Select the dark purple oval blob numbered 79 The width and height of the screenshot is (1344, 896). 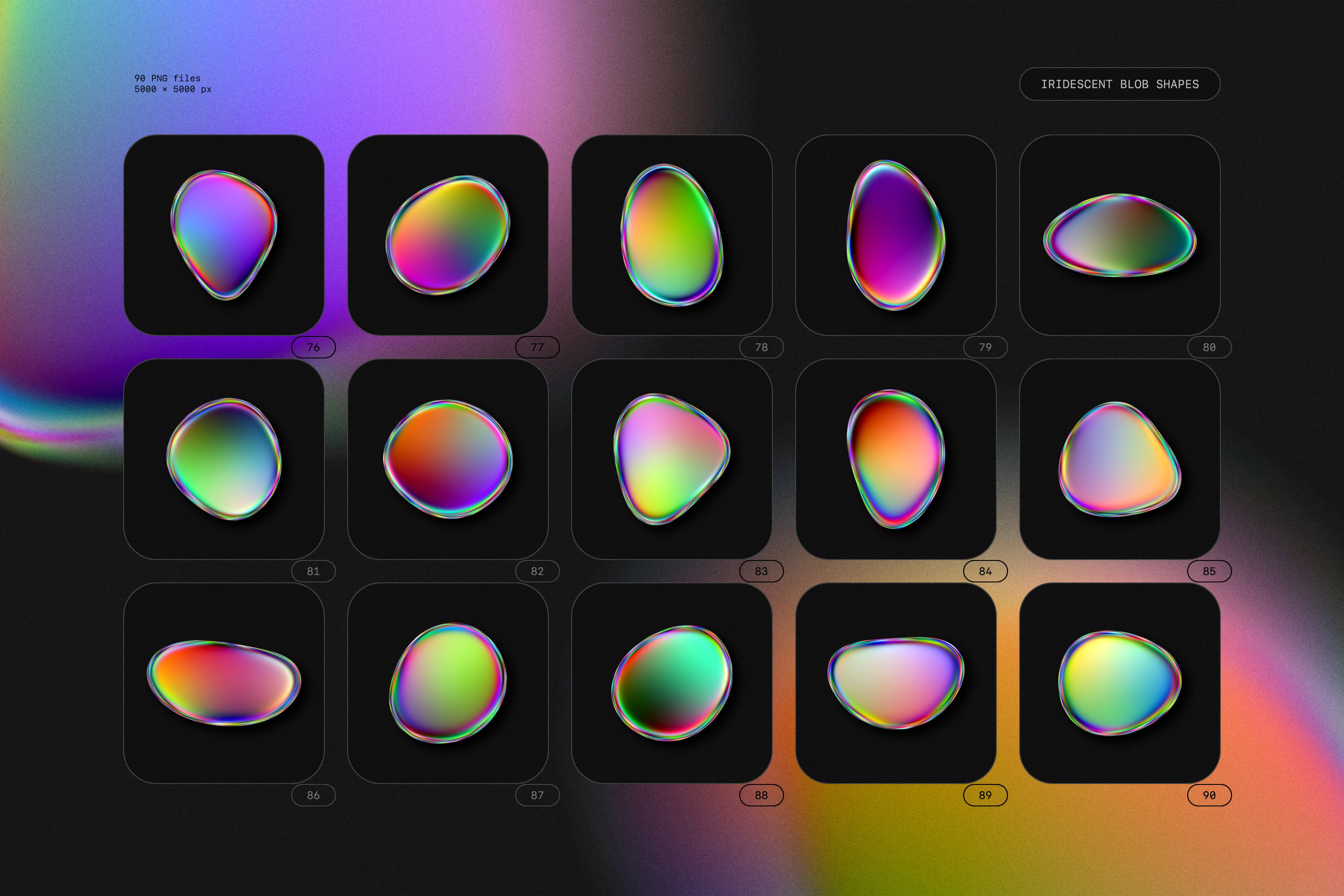click(896, 235)
